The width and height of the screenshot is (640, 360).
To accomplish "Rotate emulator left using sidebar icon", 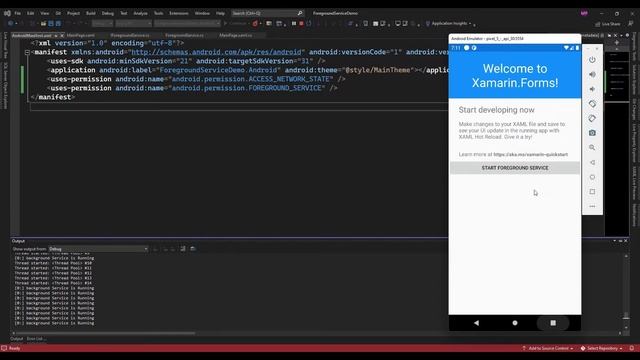I will click(592, 104).
